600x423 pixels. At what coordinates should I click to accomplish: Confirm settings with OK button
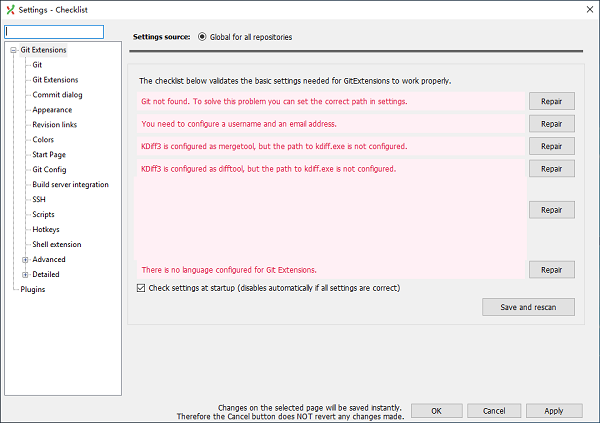(437, 411)
